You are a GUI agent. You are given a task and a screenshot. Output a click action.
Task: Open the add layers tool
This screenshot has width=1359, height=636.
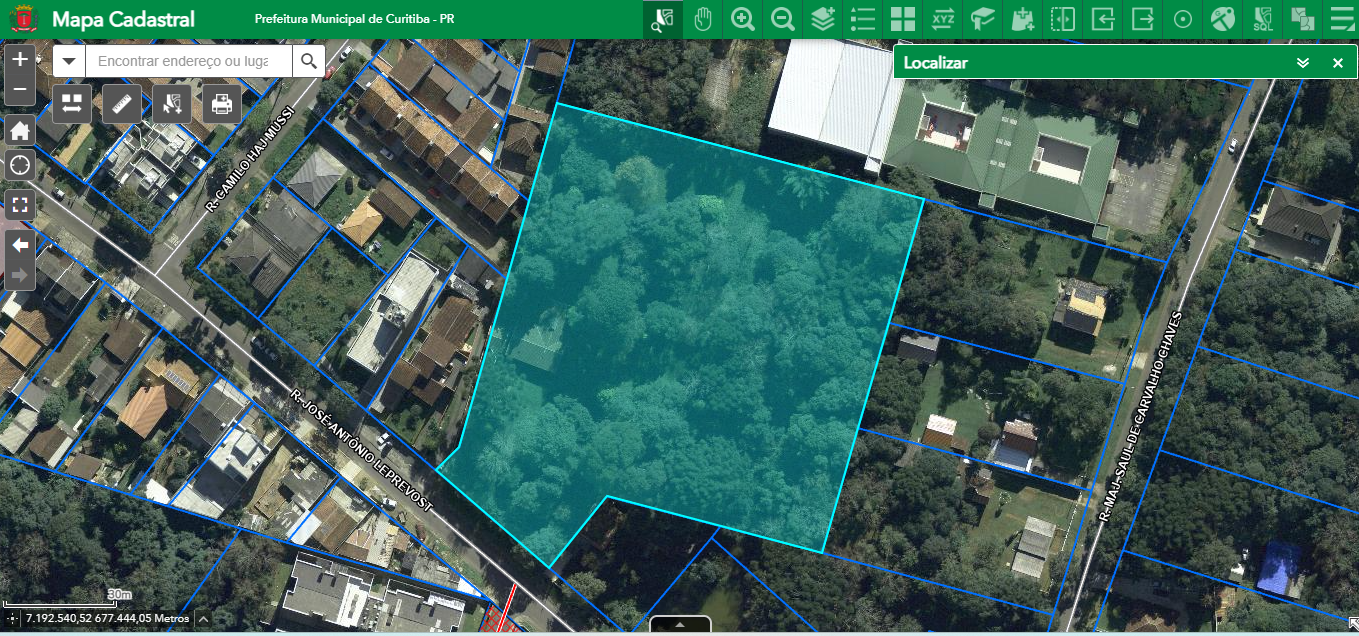(x=823, y=19)
